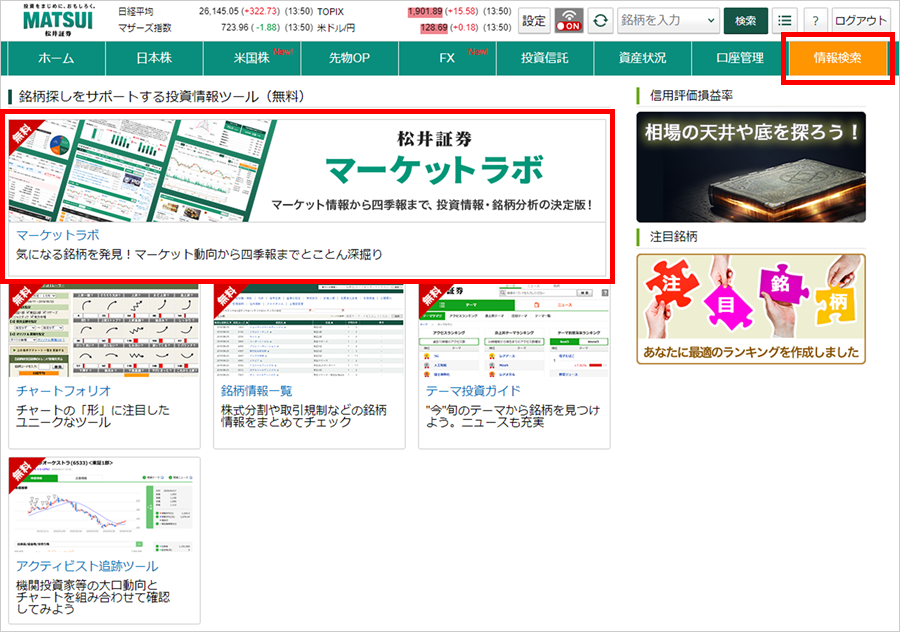Click the ログアウト button
900x632 pixels.
point(860,21)
